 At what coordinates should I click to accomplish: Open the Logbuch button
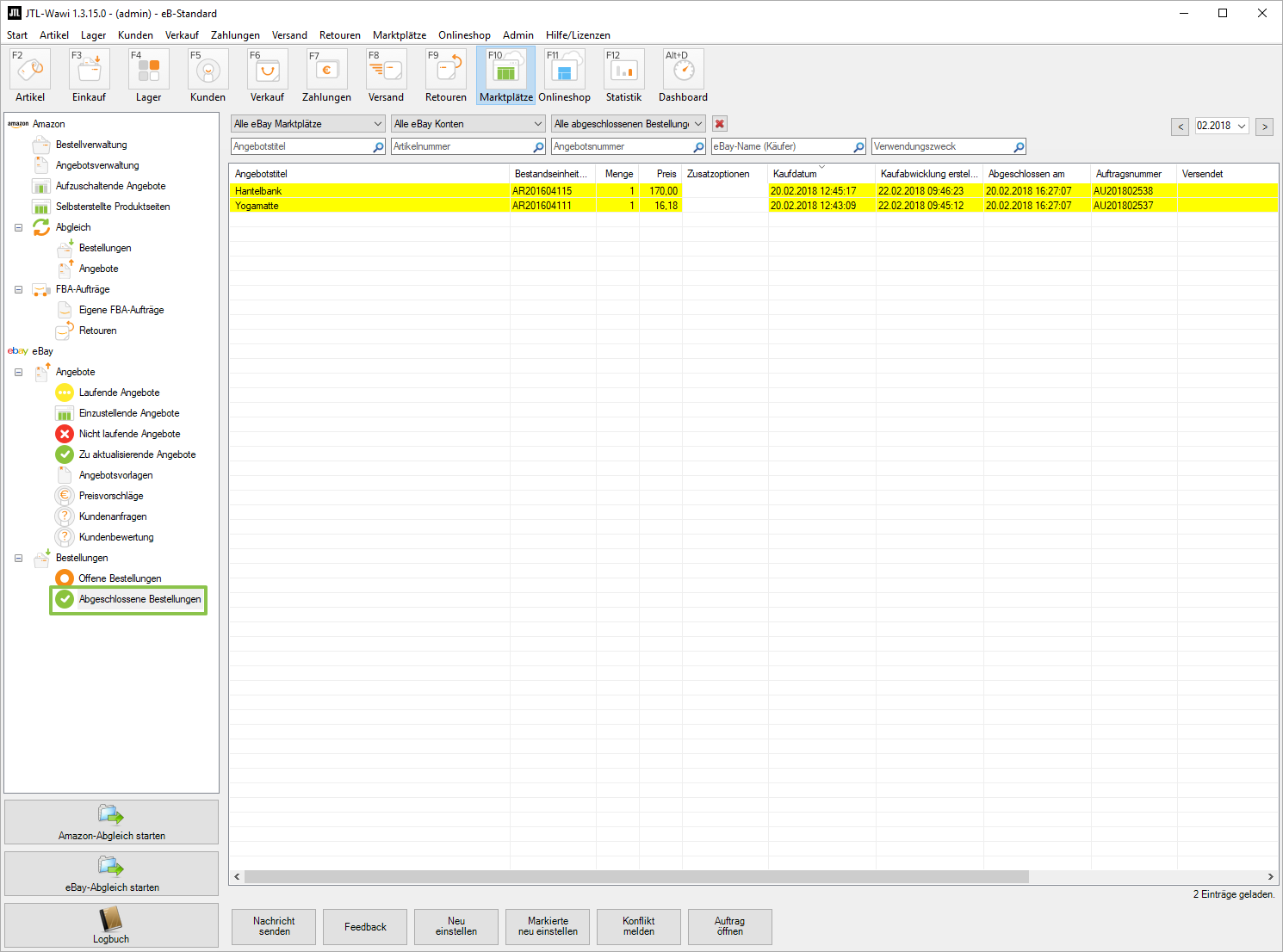click(x=111, y=925)
